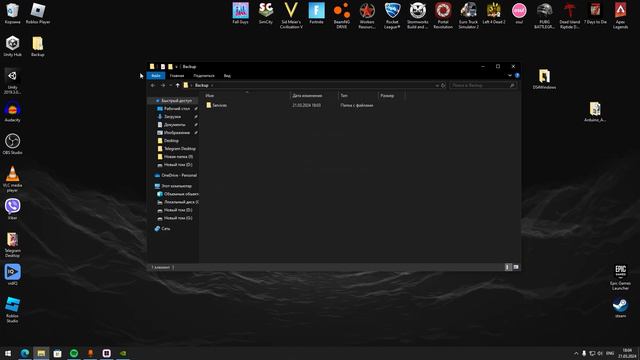Open the taskbar clock and date
The width and height of the screenshot is (640, 360).
coord(628,353)
